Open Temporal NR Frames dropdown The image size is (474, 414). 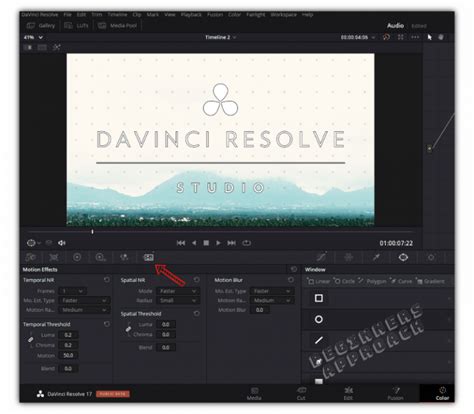[72, 291]
